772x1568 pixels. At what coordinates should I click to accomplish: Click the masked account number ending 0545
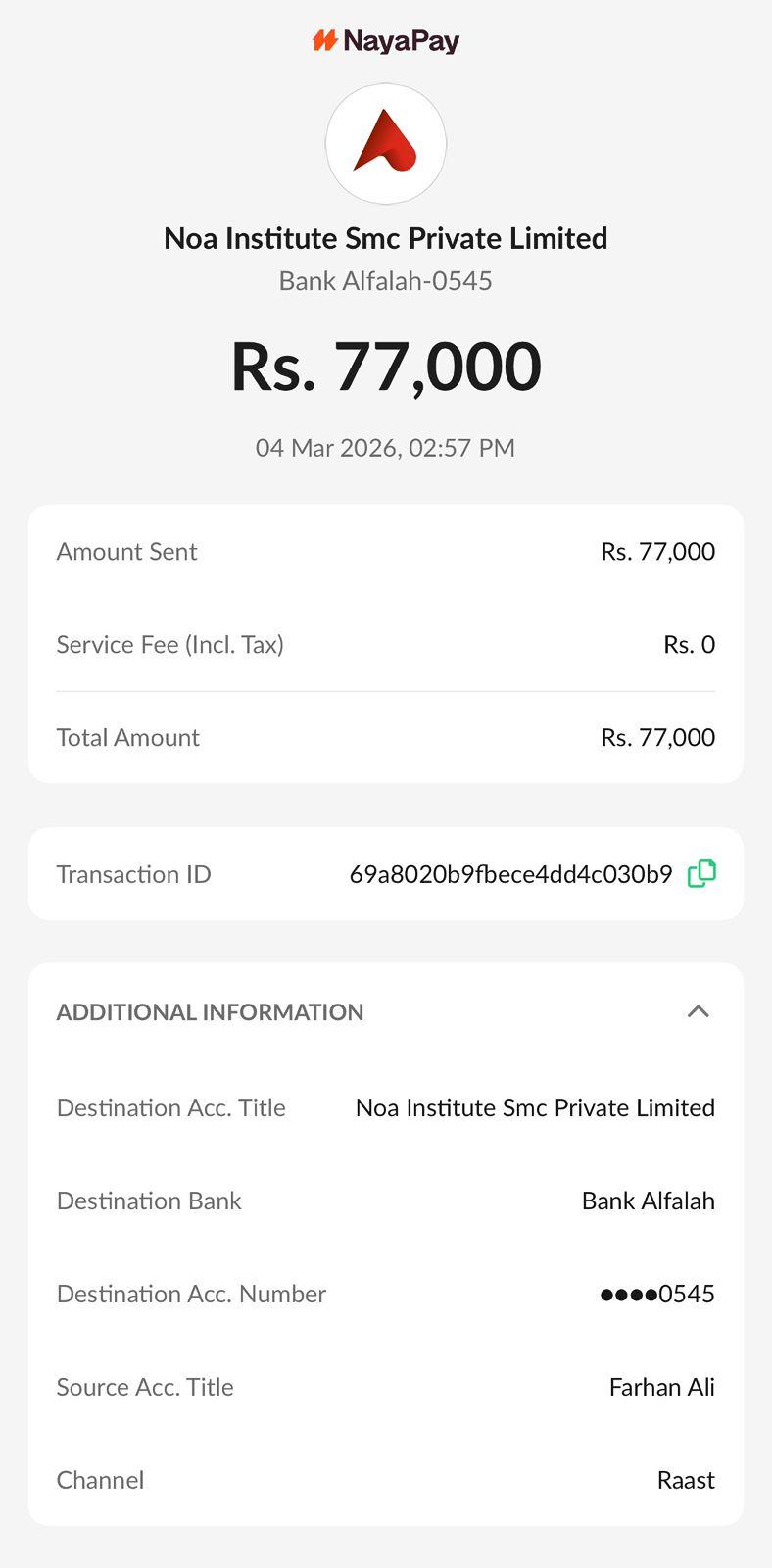pyautogui.click(x=657, y=1294)
